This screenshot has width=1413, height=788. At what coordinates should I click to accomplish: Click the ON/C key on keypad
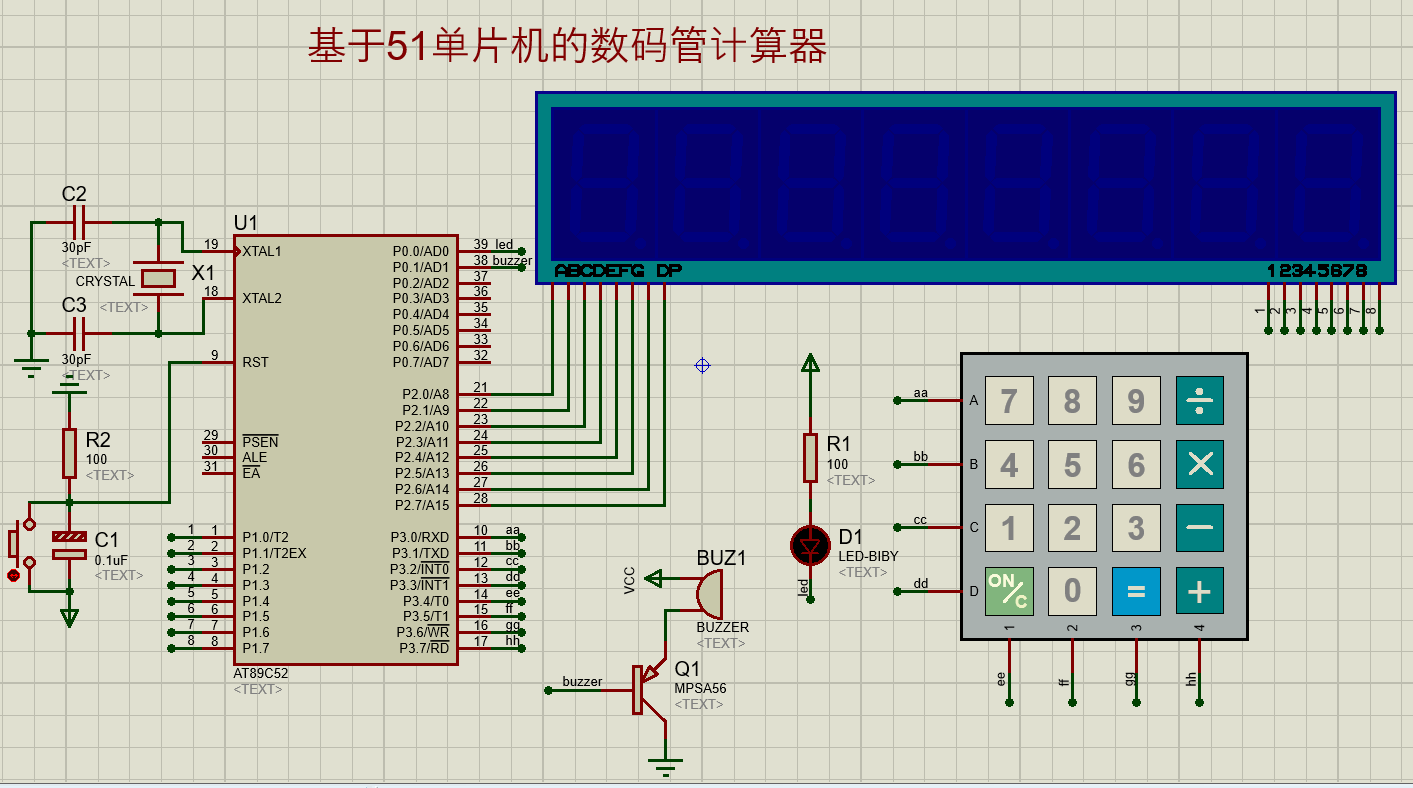(x=1009, y=592)
